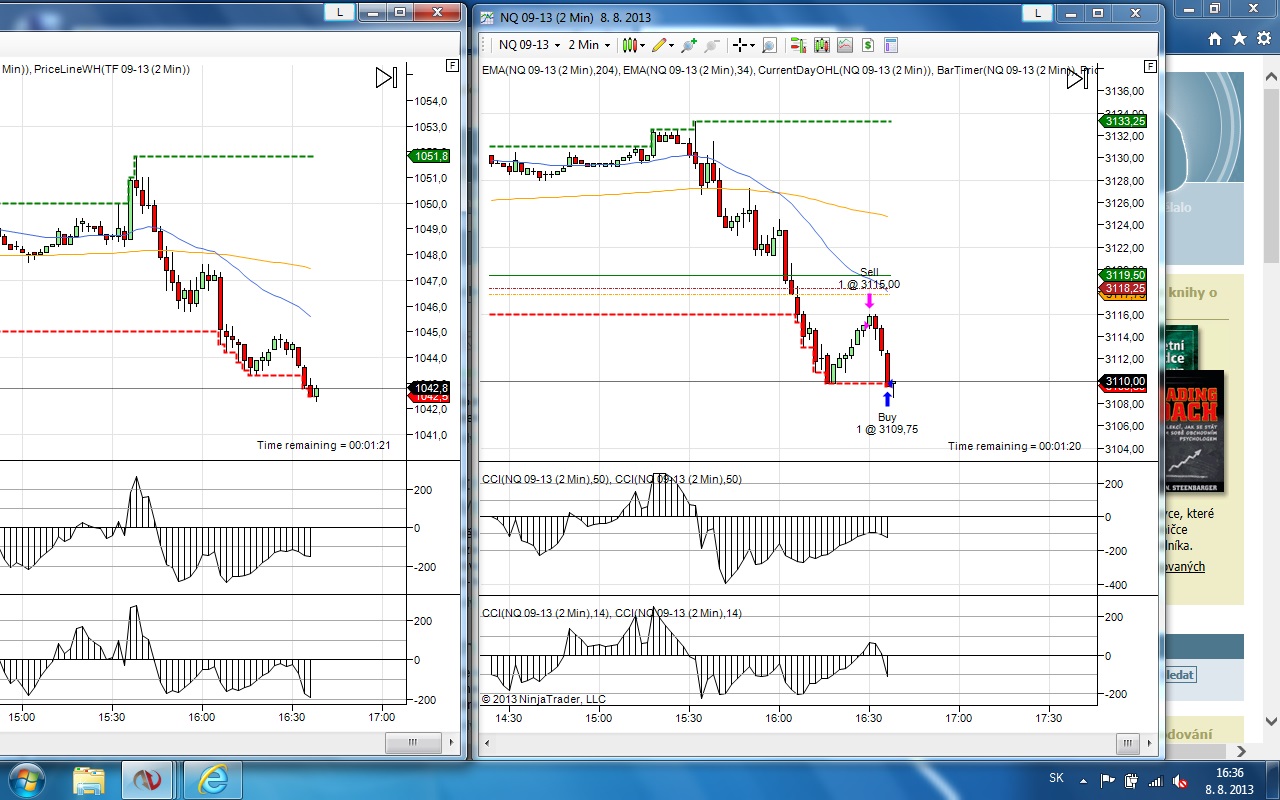Image resolution: width=1280 pixels, height=800 pixels.
Task: Click the 3110,00 current price marker
Action: (x=1124, y=381)
